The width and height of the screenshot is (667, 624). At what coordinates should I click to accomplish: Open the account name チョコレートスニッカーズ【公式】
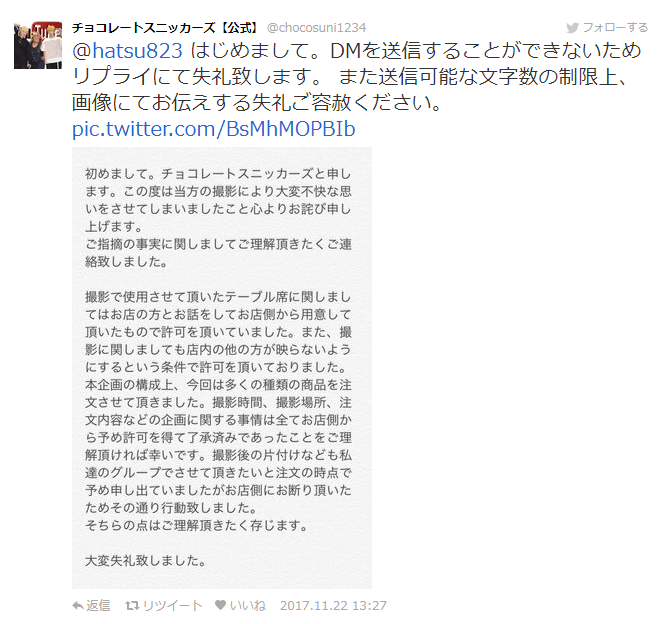165,28
